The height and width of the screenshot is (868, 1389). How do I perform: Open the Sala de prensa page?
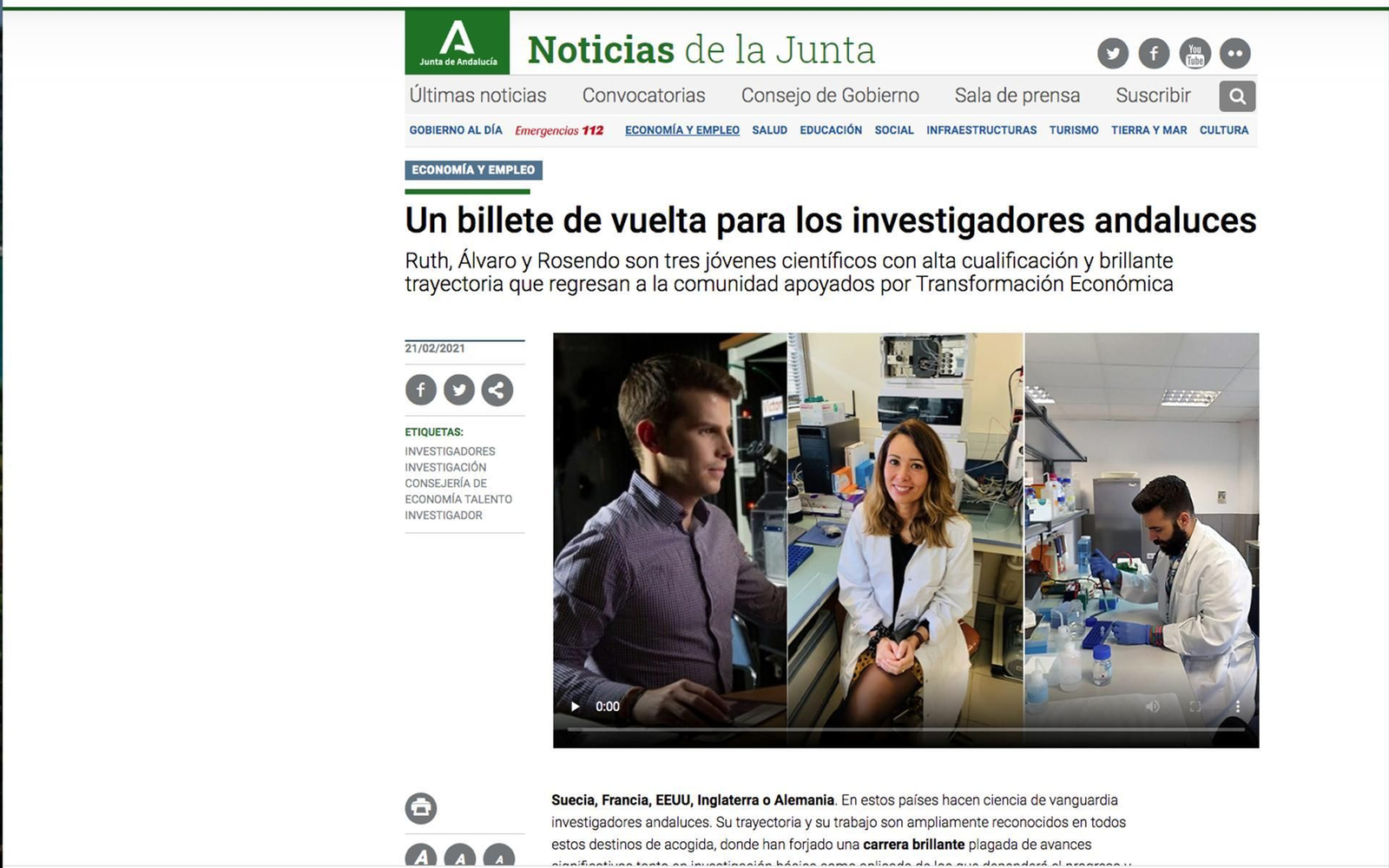[1017, 95]
